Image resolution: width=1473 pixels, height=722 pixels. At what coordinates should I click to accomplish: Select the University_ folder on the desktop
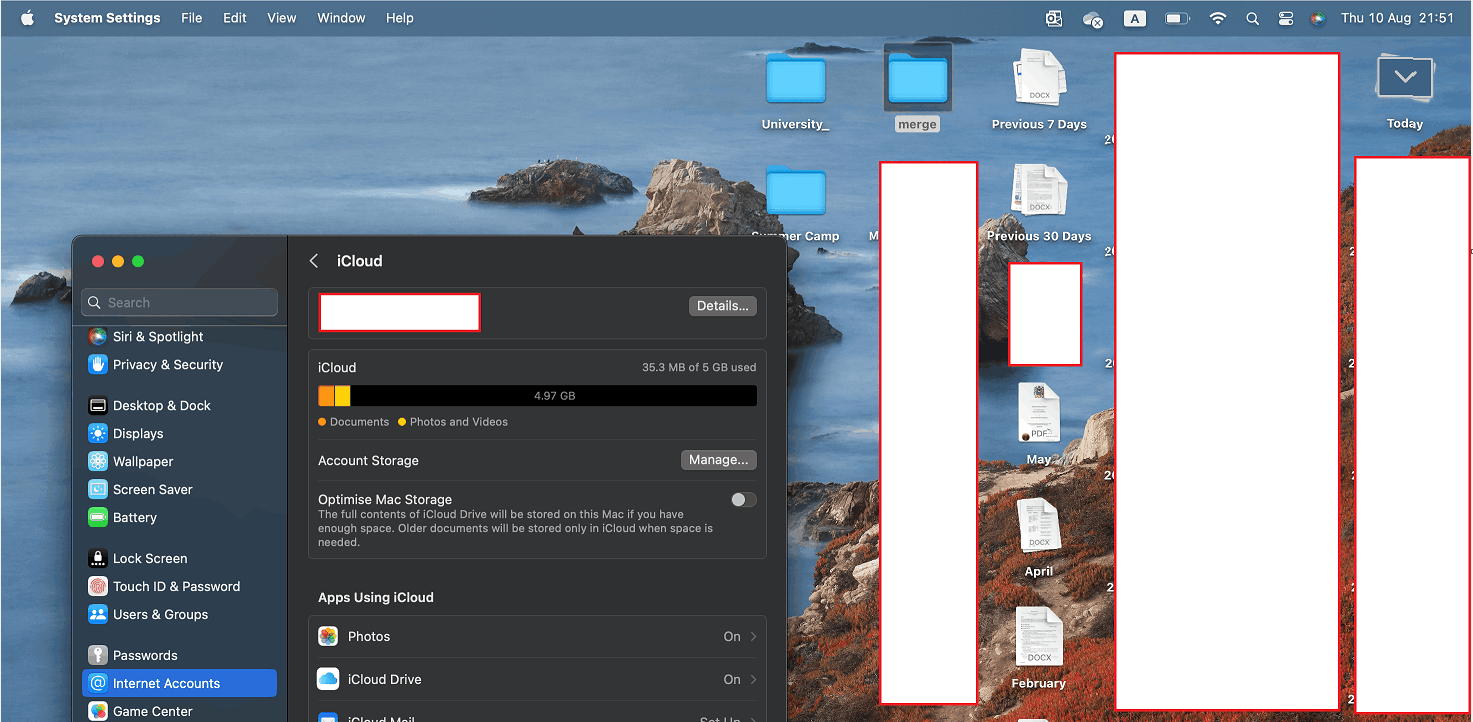pos(795,93)
